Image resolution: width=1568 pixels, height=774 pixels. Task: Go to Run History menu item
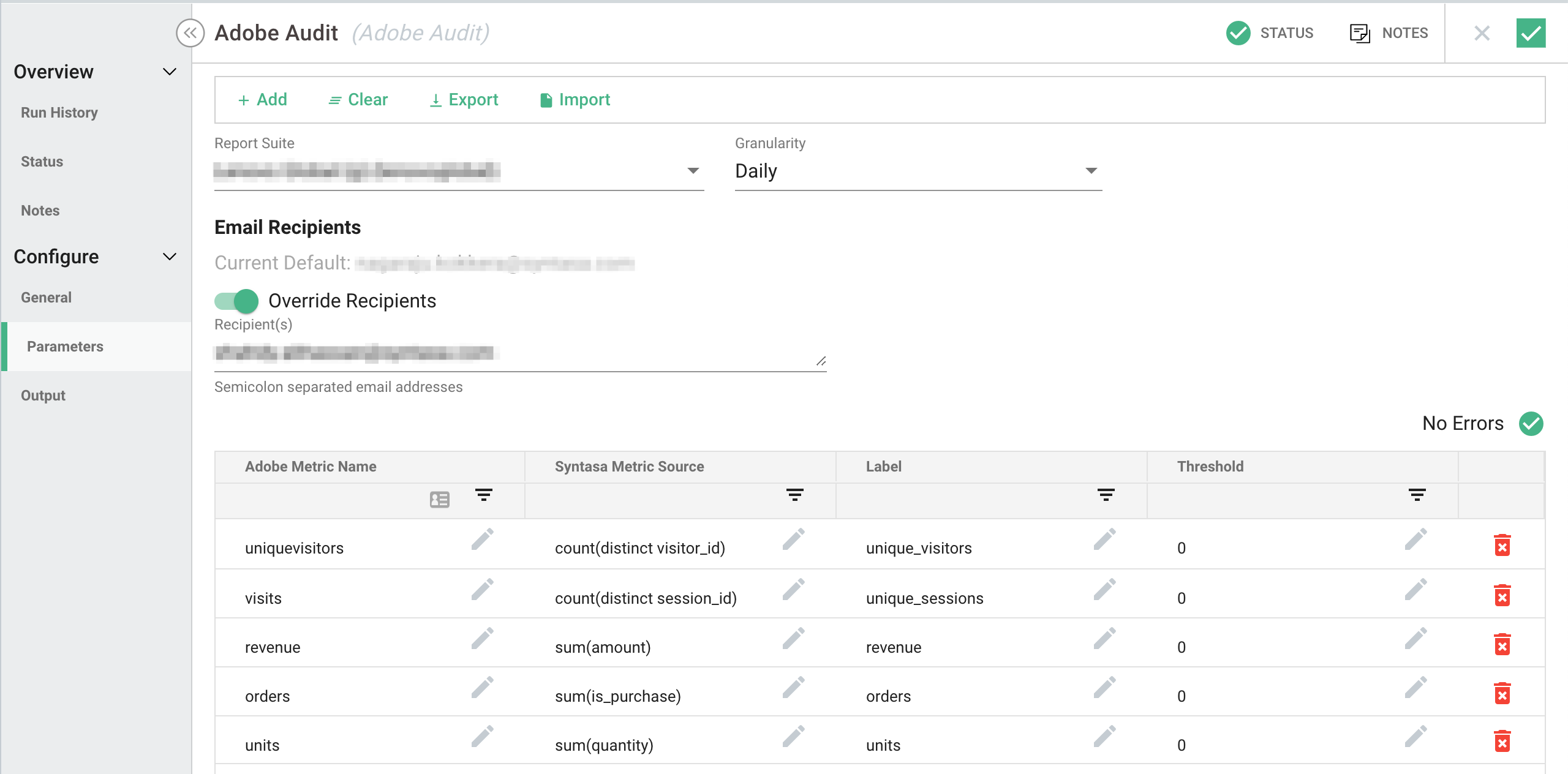59,113
